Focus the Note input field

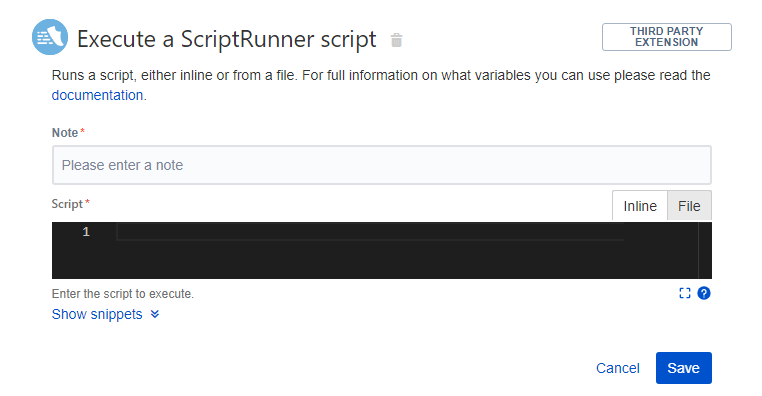tap(381, 165)
